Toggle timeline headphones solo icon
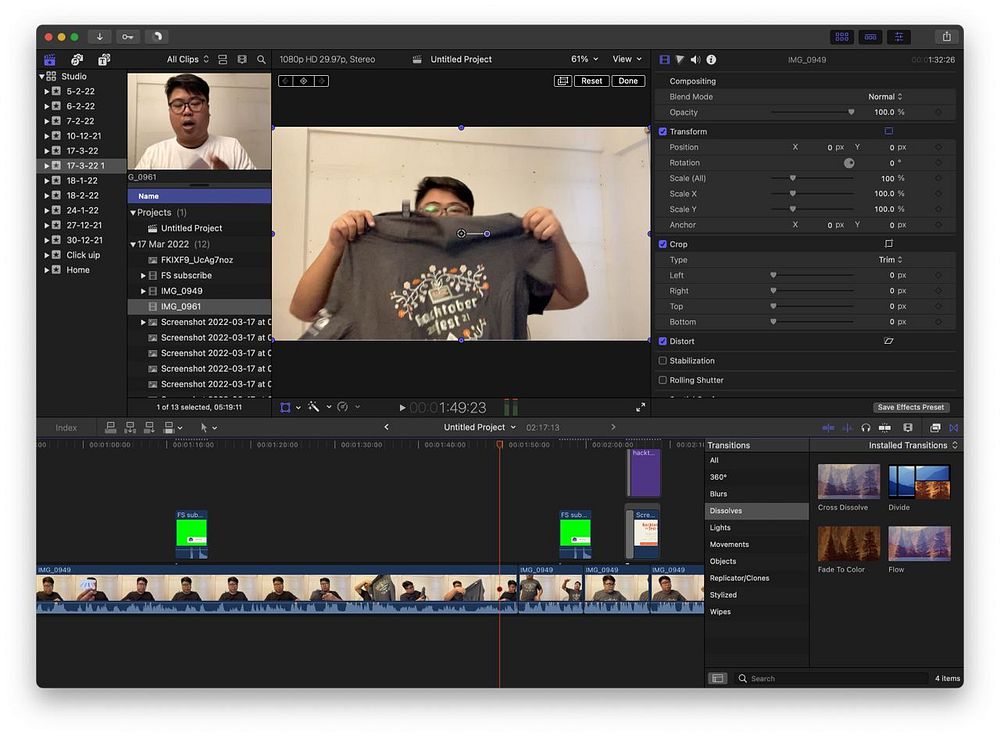 (x=865, y=428)
